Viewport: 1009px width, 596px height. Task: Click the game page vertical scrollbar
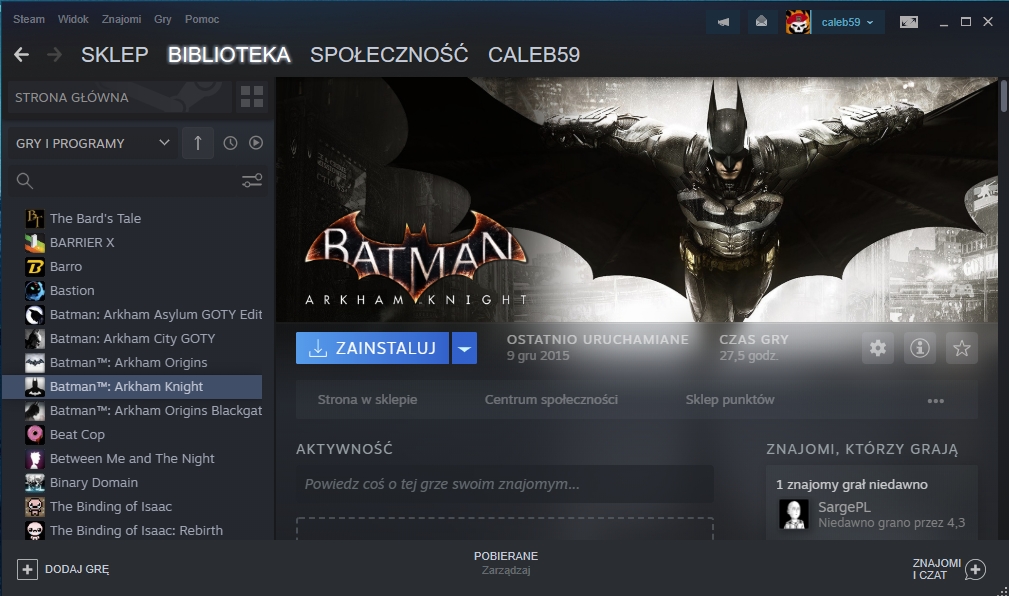1004,97
